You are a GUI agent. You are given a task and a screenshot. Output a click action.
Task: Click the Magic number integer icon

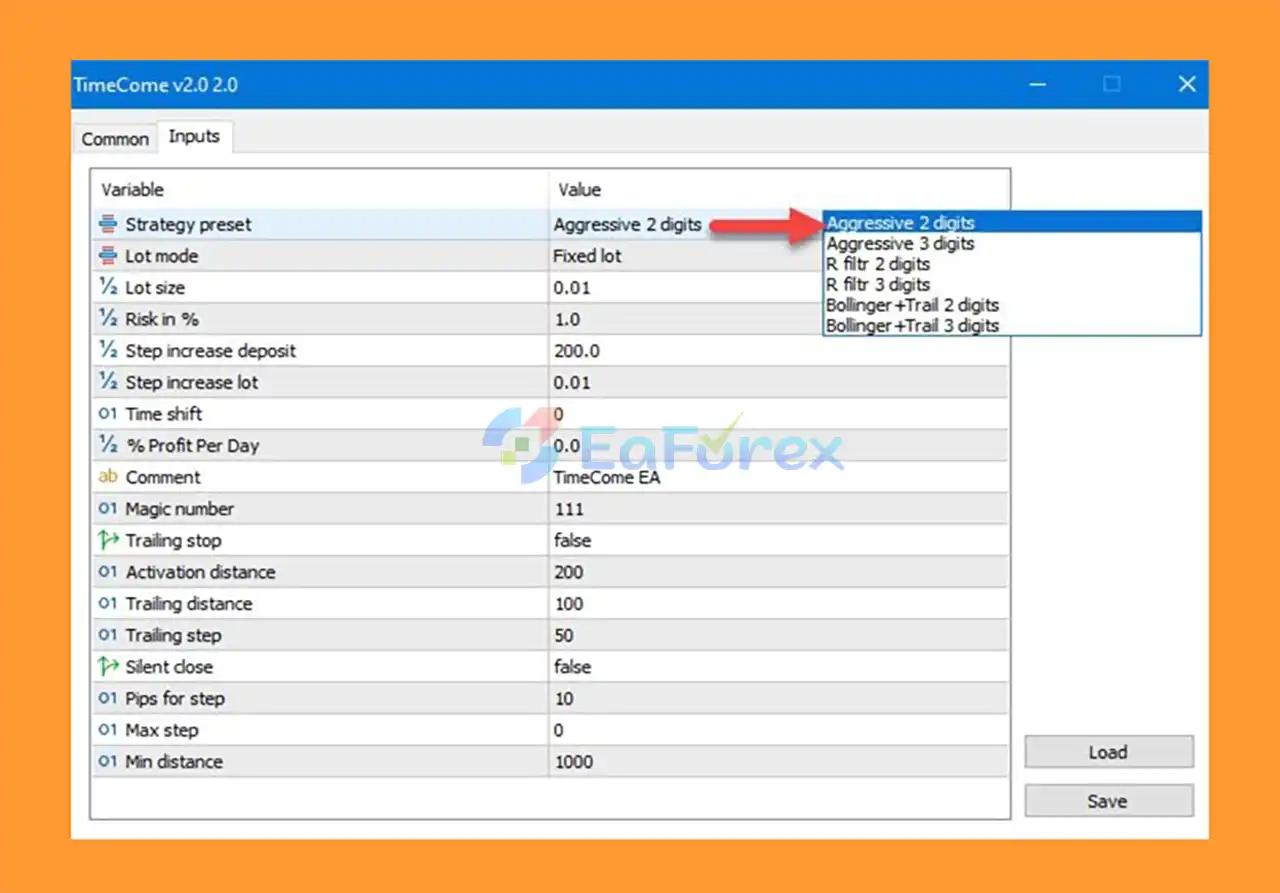pos(108,509)
